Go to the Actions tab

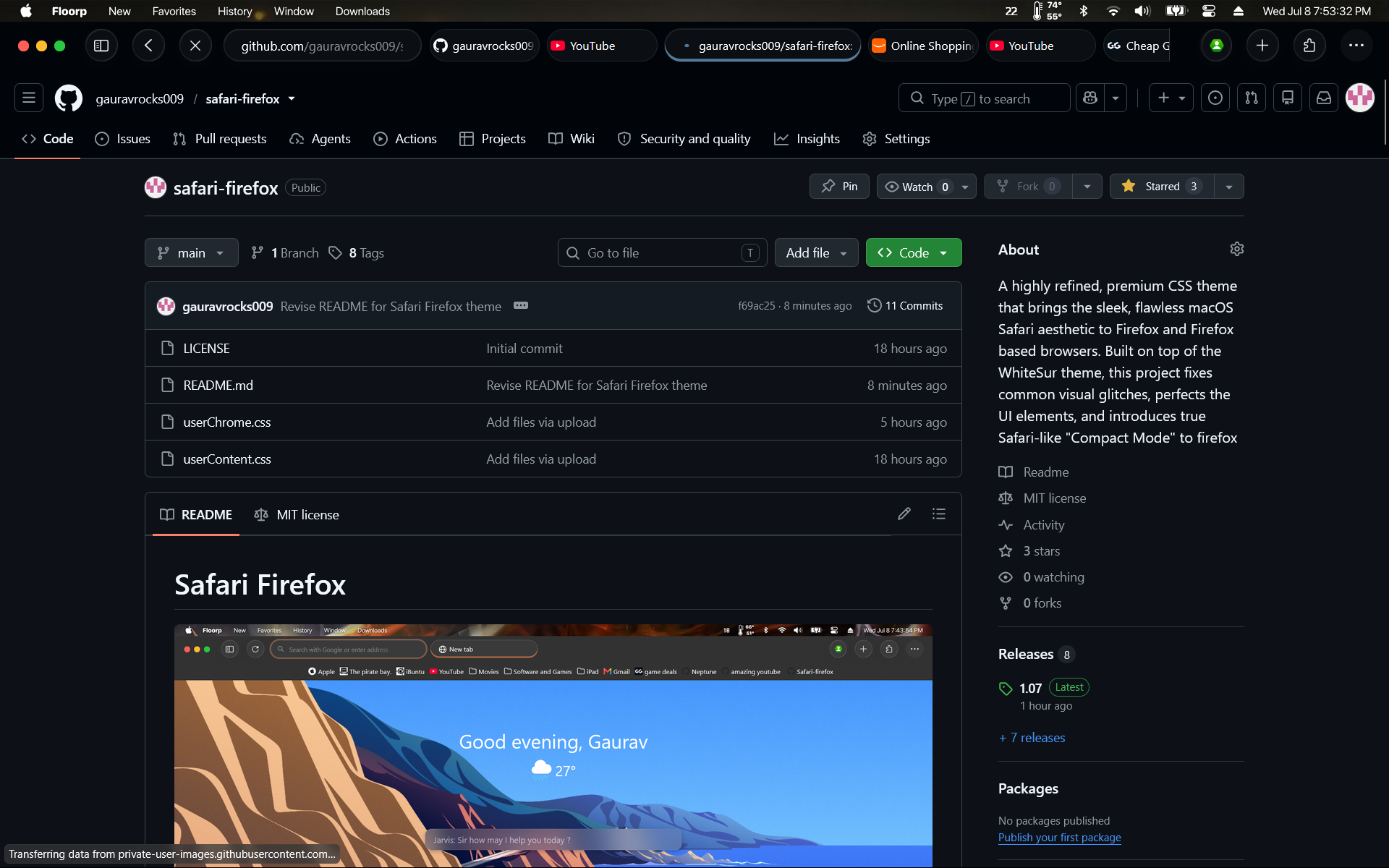point(405,139)
